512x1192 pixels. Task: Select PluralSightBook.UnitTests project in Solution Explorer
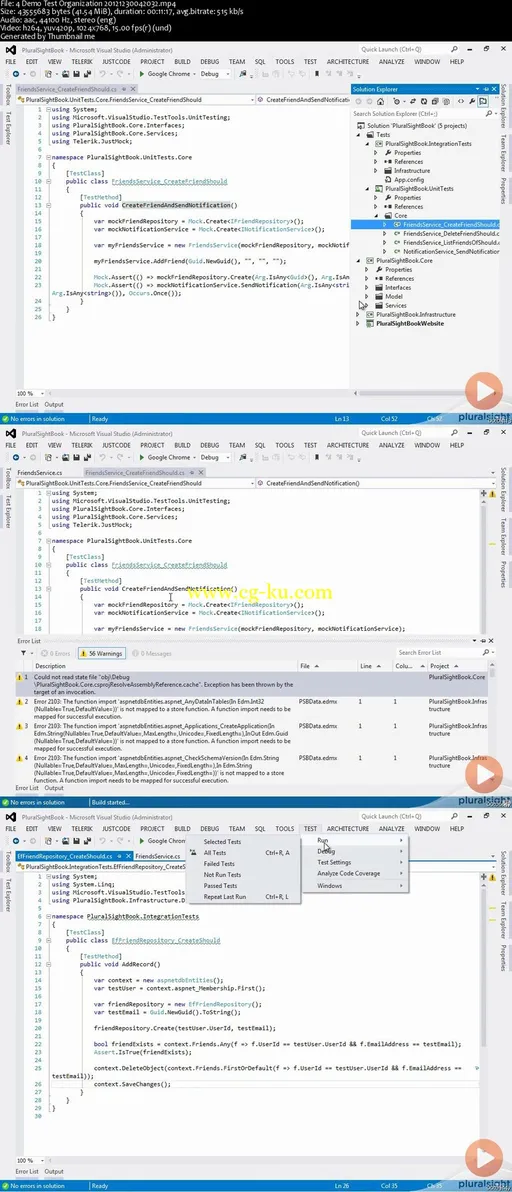[x=419, y=189]
